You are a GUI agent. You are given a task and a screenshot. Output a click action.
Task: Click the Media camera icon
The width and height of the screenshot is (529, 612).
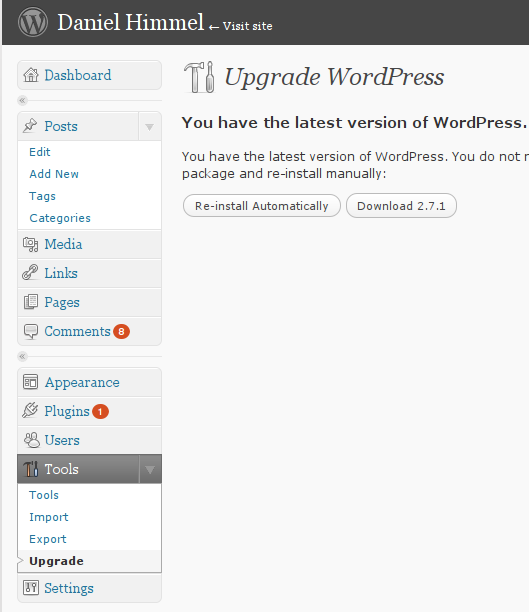[x=30, y=244]
